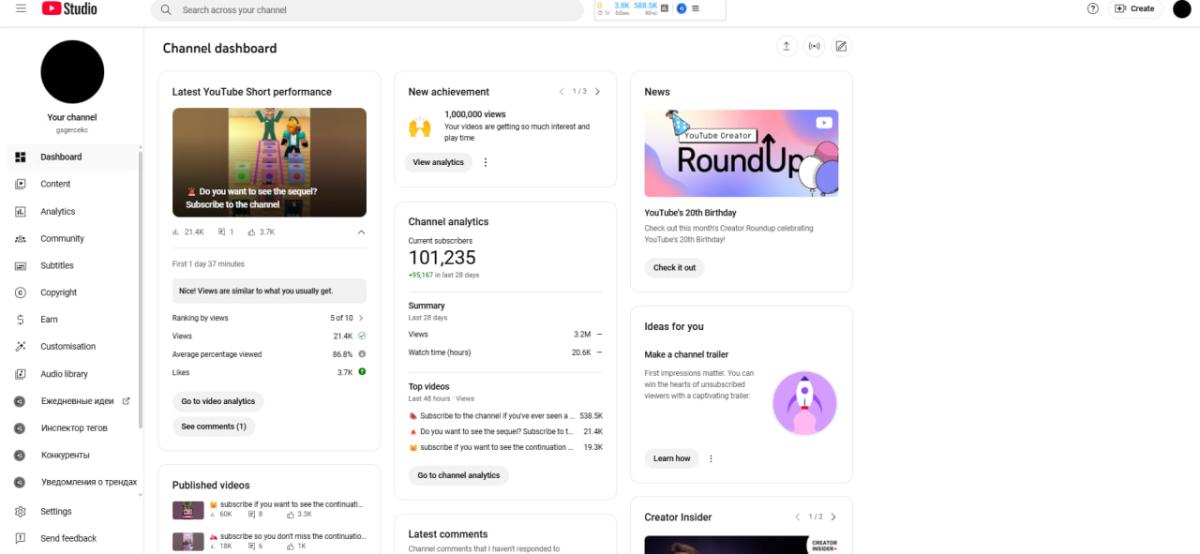Open the three-dot menu beside View analytics
1200x554 pixels.
[486, 162]
